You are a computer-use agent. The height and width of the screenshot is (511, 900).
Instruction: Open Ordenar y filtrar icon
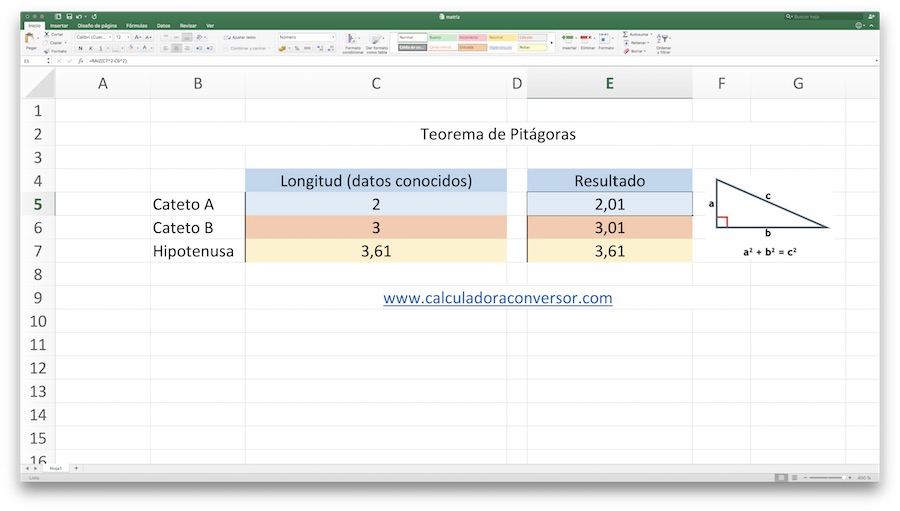(662, 38)
